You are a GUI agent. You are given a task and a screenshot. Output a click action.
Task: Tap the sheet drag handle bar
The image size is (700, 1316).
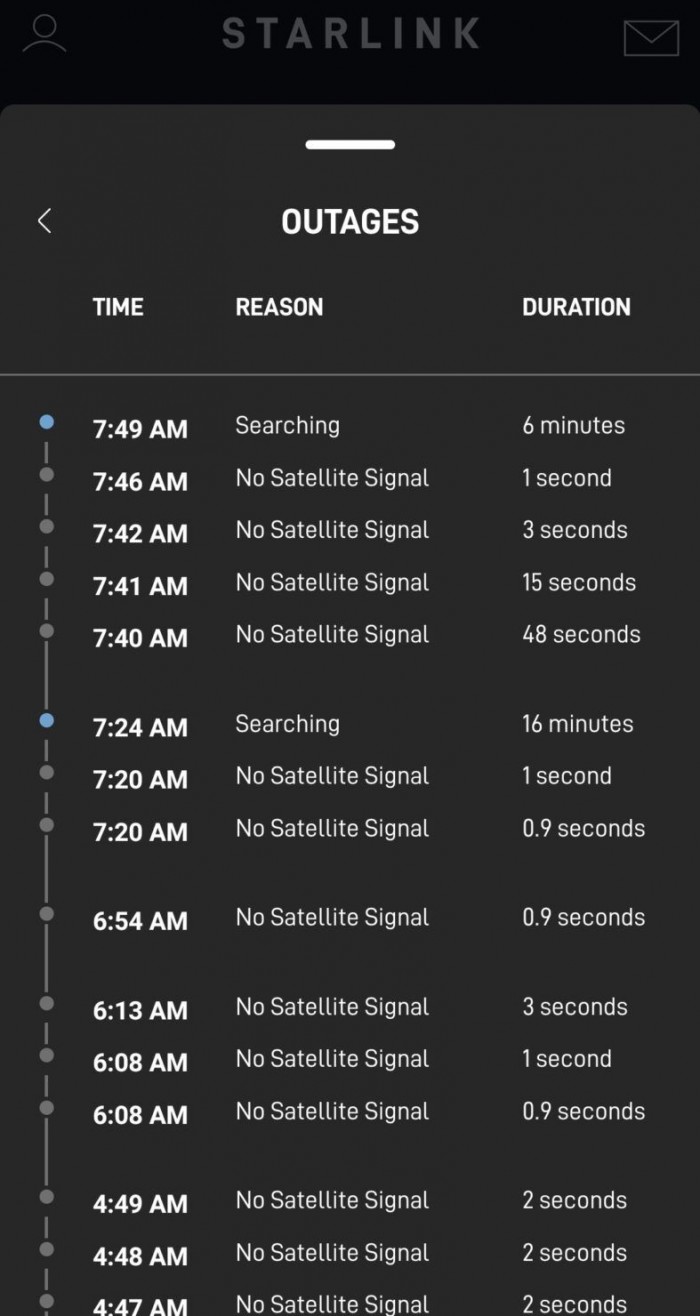(x=350, y=145)
